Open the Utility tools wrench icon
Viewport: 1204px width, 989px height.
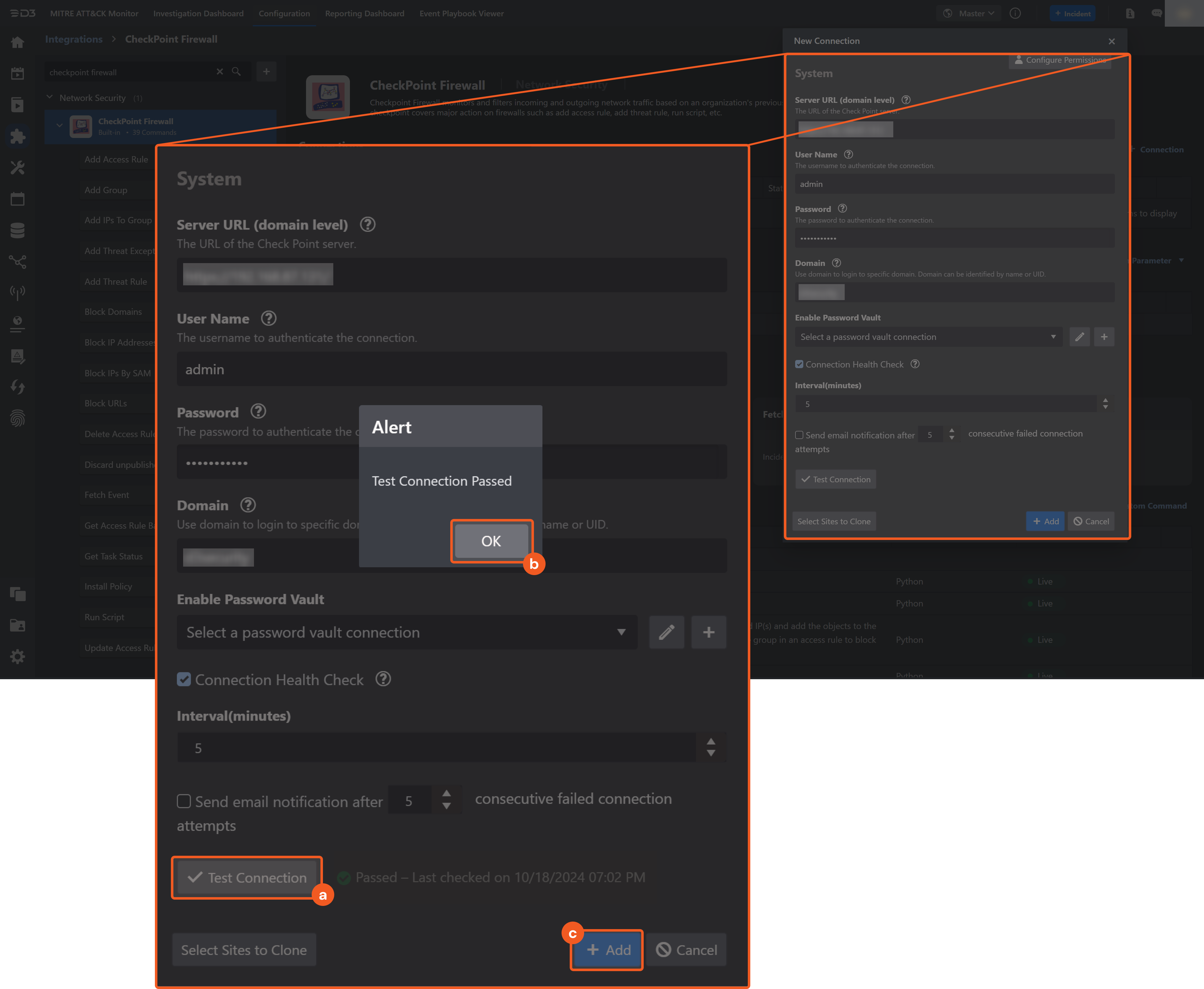[18, 167]
